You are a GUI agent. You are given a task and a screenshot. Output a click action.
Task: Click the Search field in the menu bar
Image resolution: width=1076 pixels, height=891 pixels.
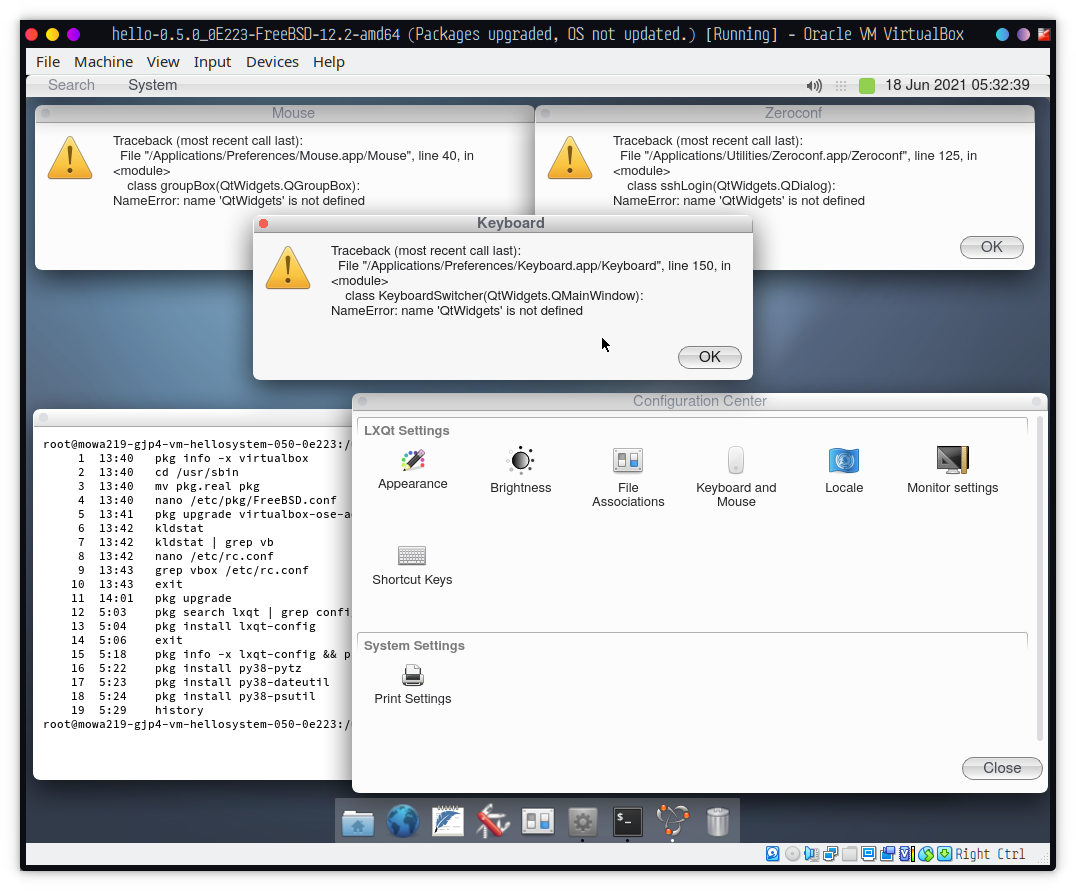pos(71,85)
